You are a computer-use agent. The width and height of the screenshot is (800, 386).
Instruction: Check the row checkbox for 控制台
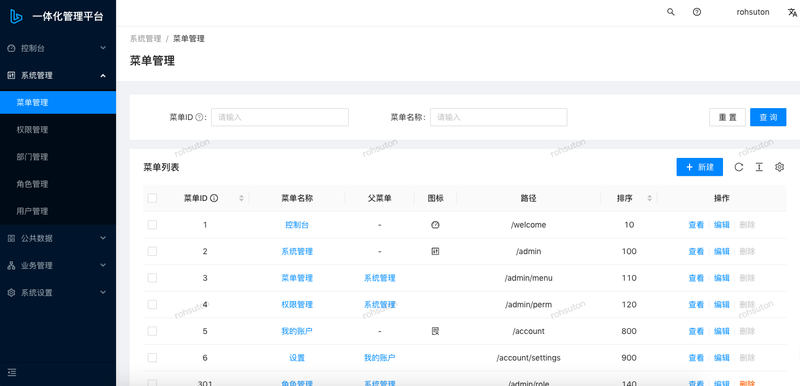(152, 224)
